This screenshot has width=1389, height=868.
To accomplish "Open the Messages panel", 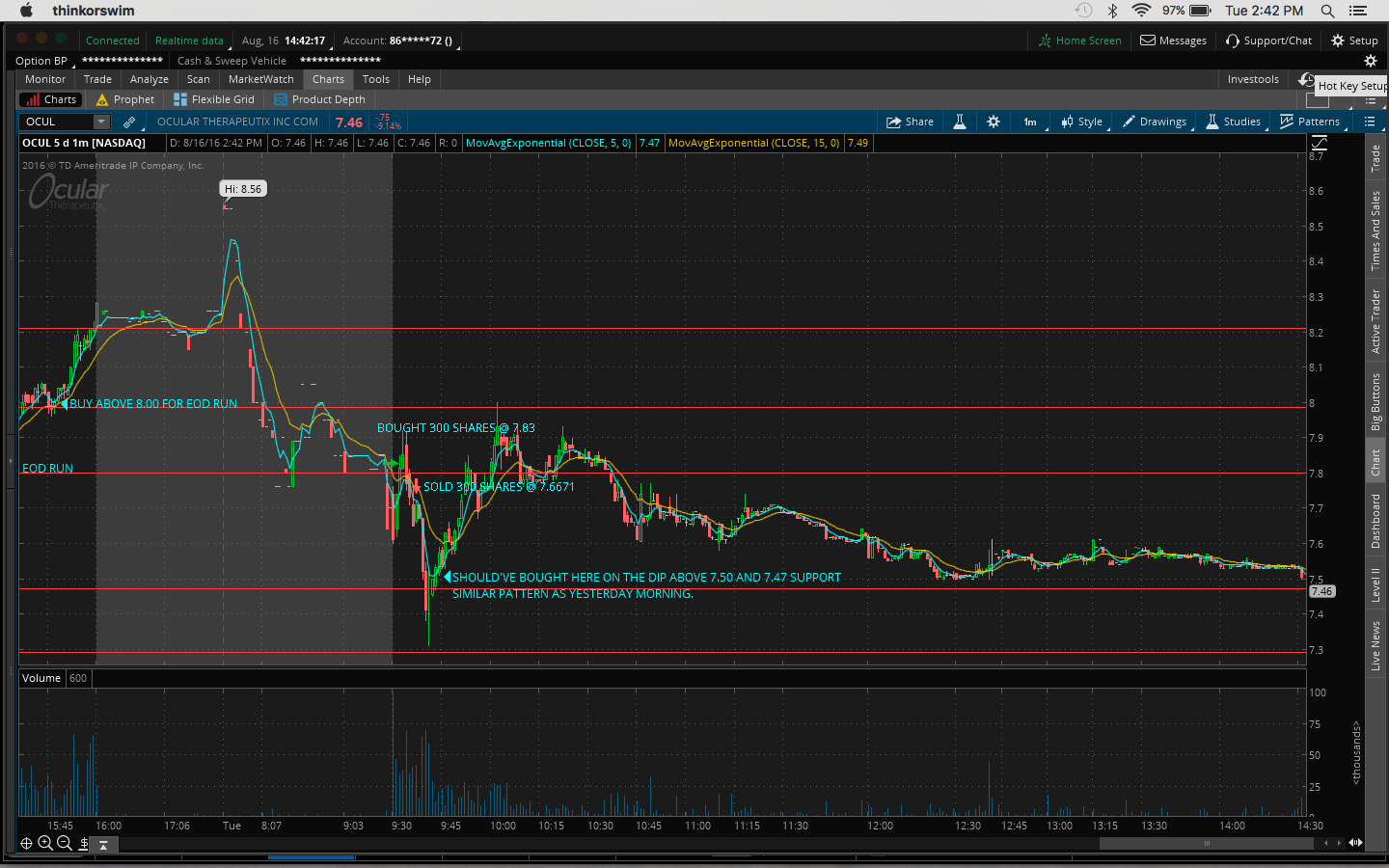I will [1174, 41].
